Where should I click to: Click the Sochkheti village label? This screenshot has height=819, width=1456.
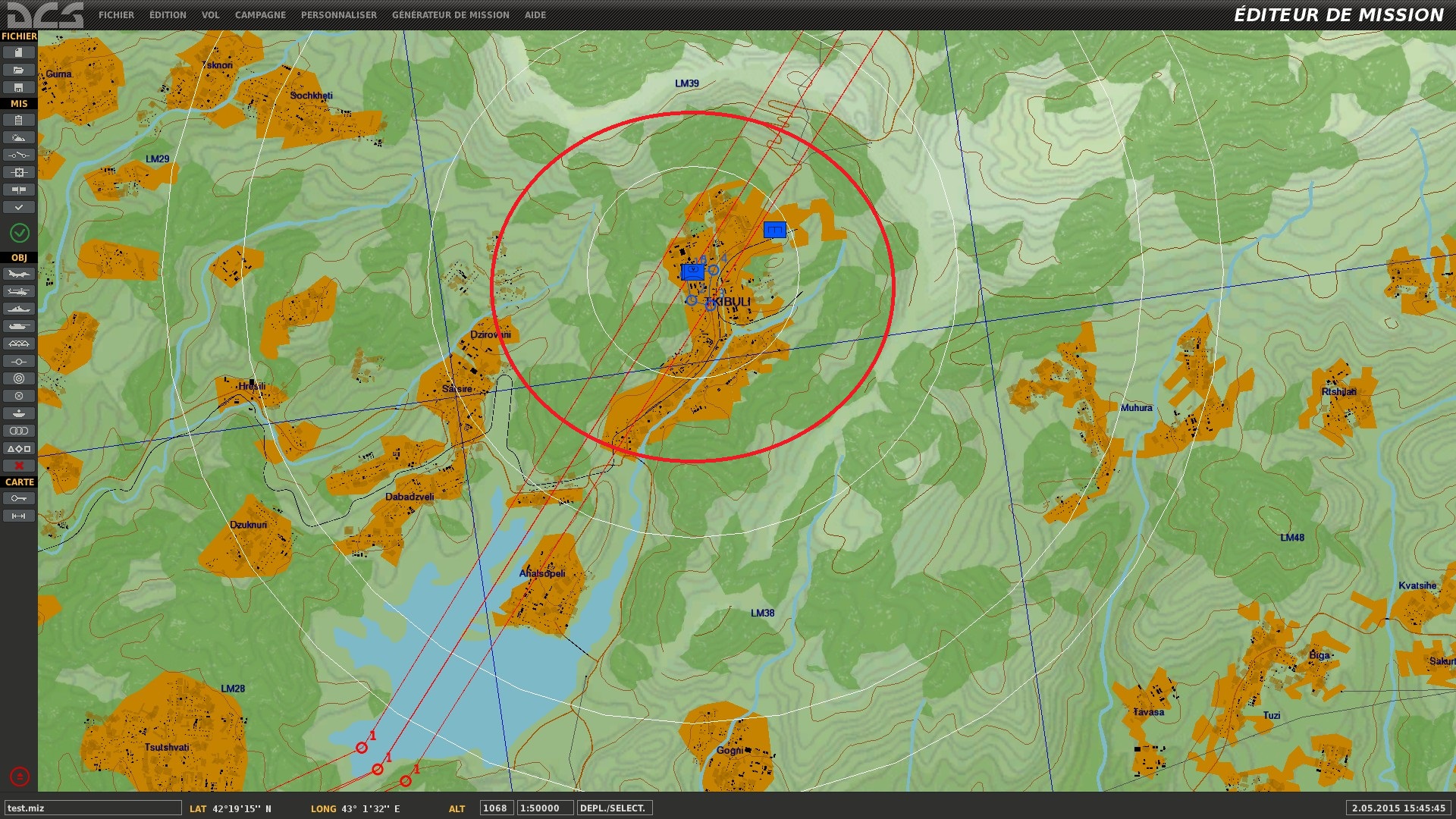(311, 96)
